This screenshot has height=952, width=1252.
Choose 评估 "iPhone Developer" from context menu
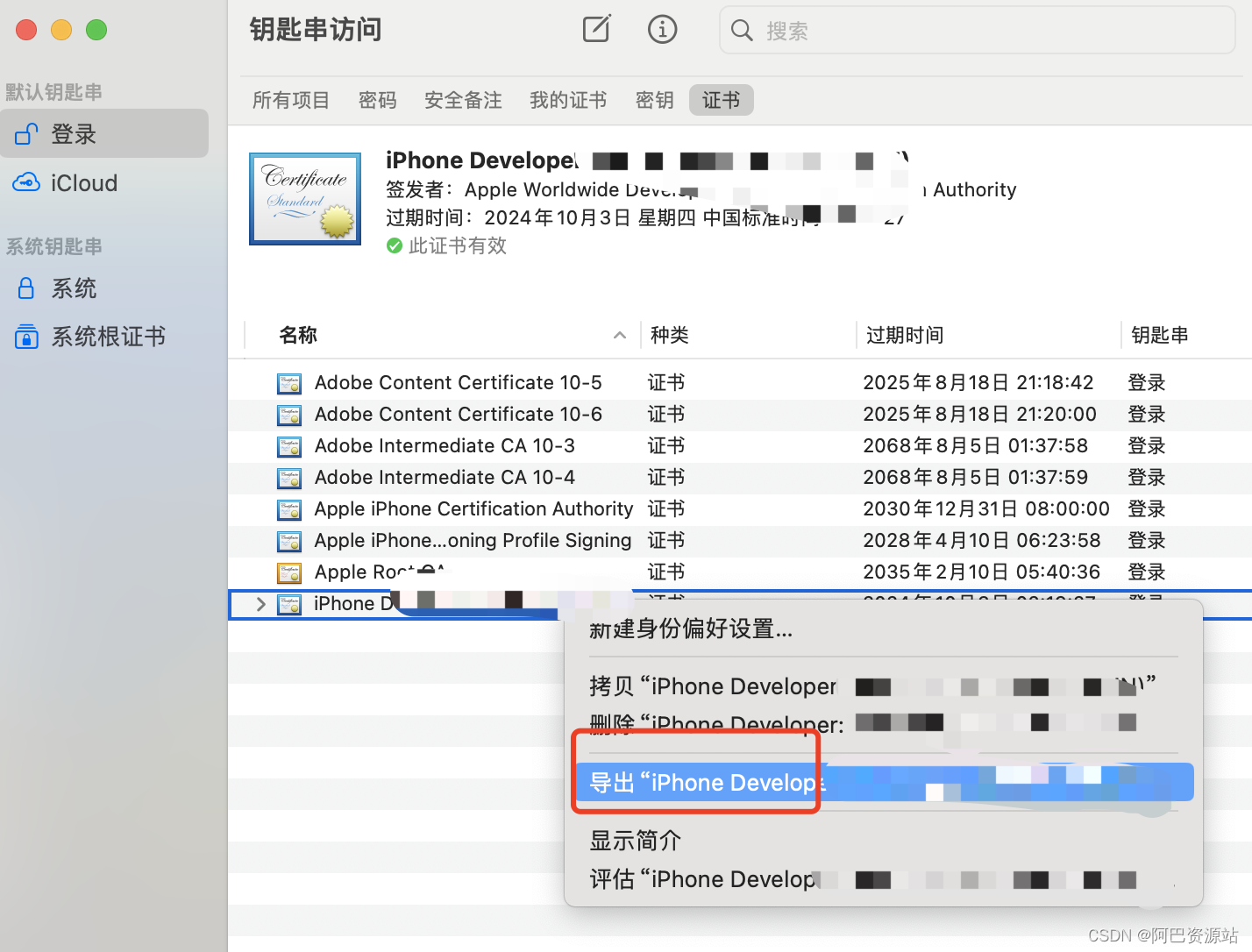[884, 879]
